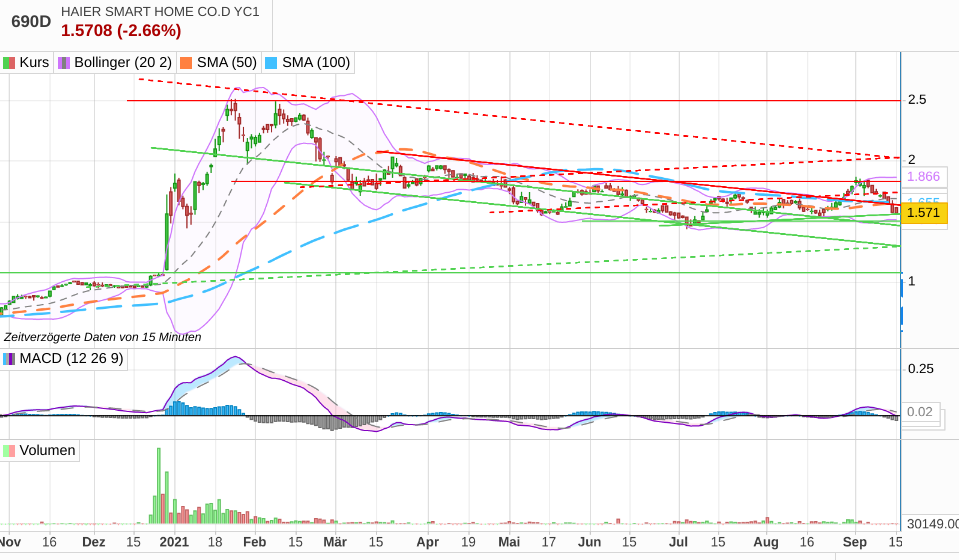Click the Aug date axis label

coord(766,542)
